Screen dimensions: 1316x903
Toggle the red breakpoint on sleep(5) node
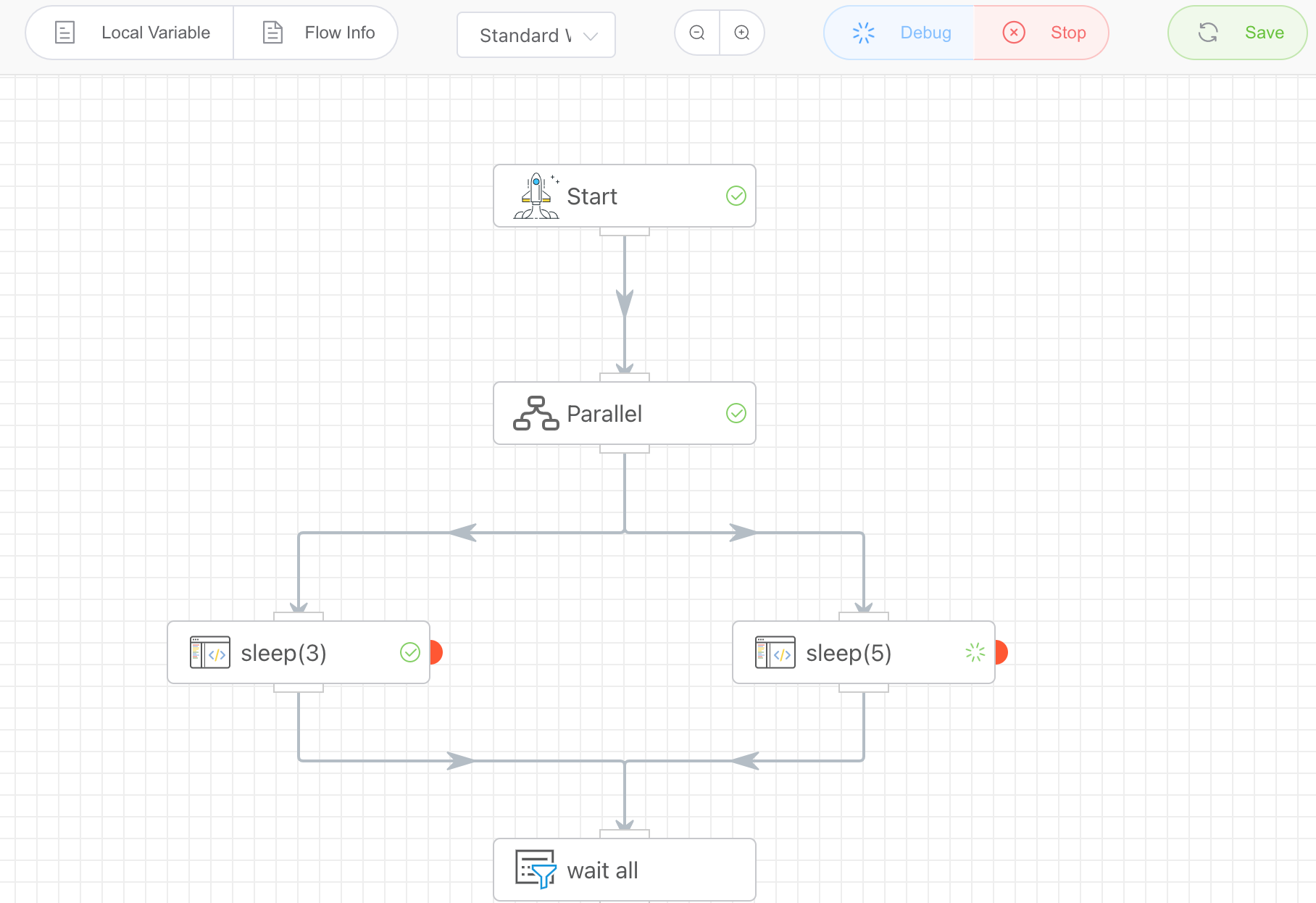(x=1001, y=652)
